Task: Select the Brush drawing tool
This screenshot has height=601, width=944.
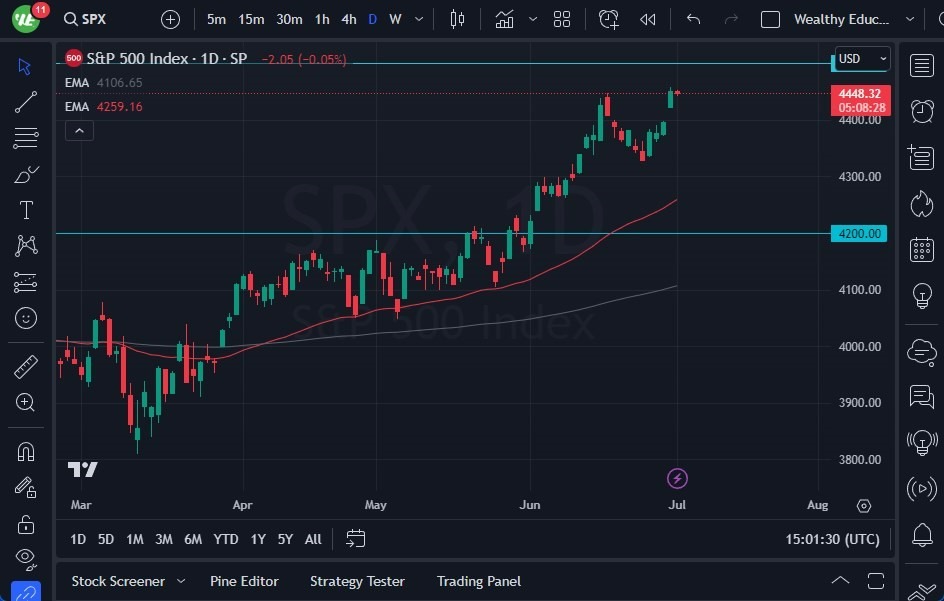Action: point(26,174)
